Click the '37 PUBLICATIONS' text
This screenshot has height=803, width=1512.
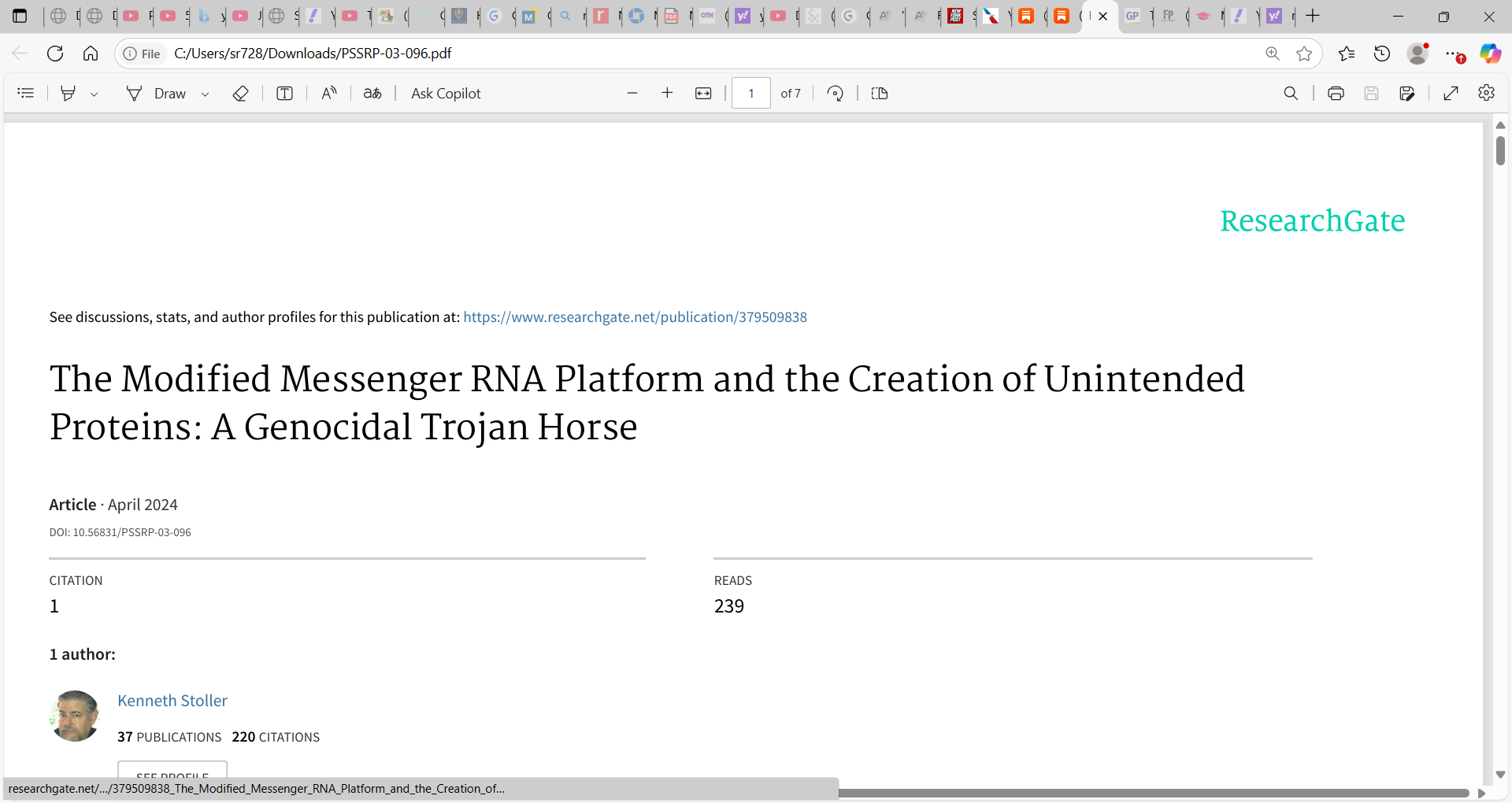tap(169, 737)
